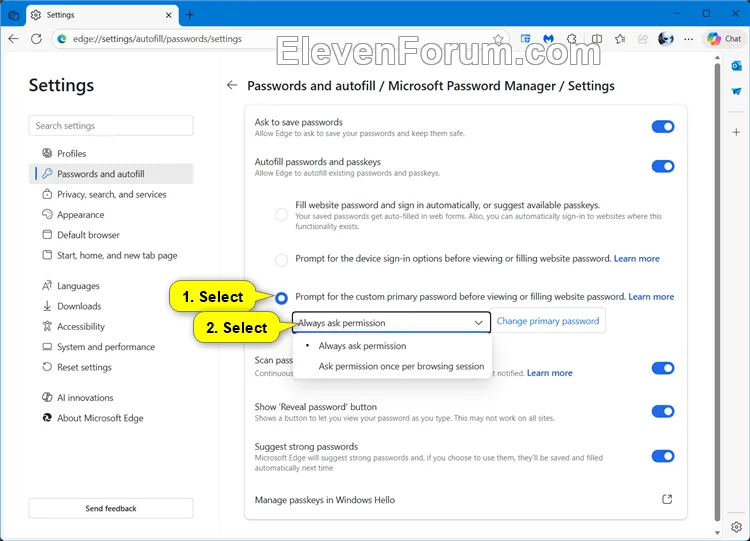Open Default browser section
This screenshot has height=541, width=750.
(111, 235)
